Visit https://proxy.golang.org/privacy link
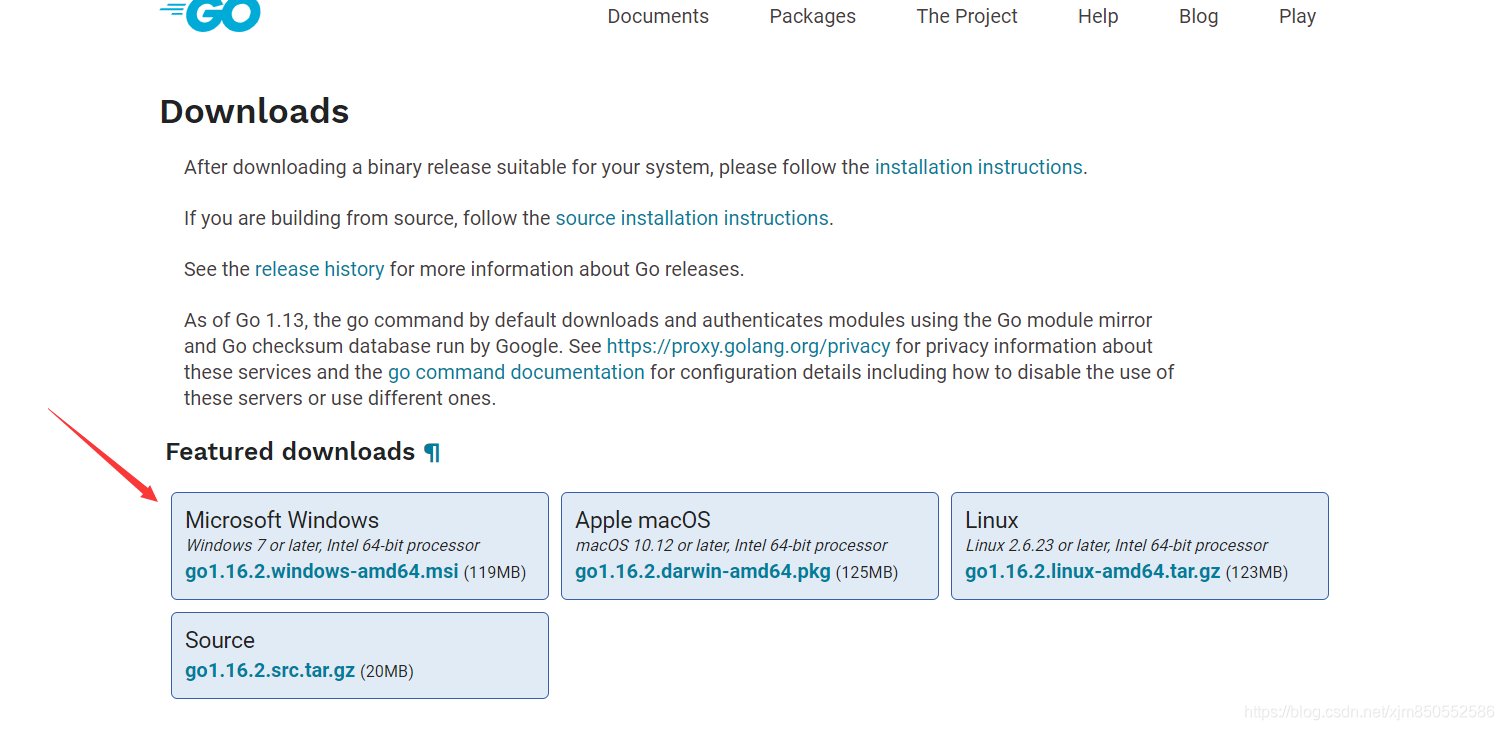 click(x=748, y=346)
